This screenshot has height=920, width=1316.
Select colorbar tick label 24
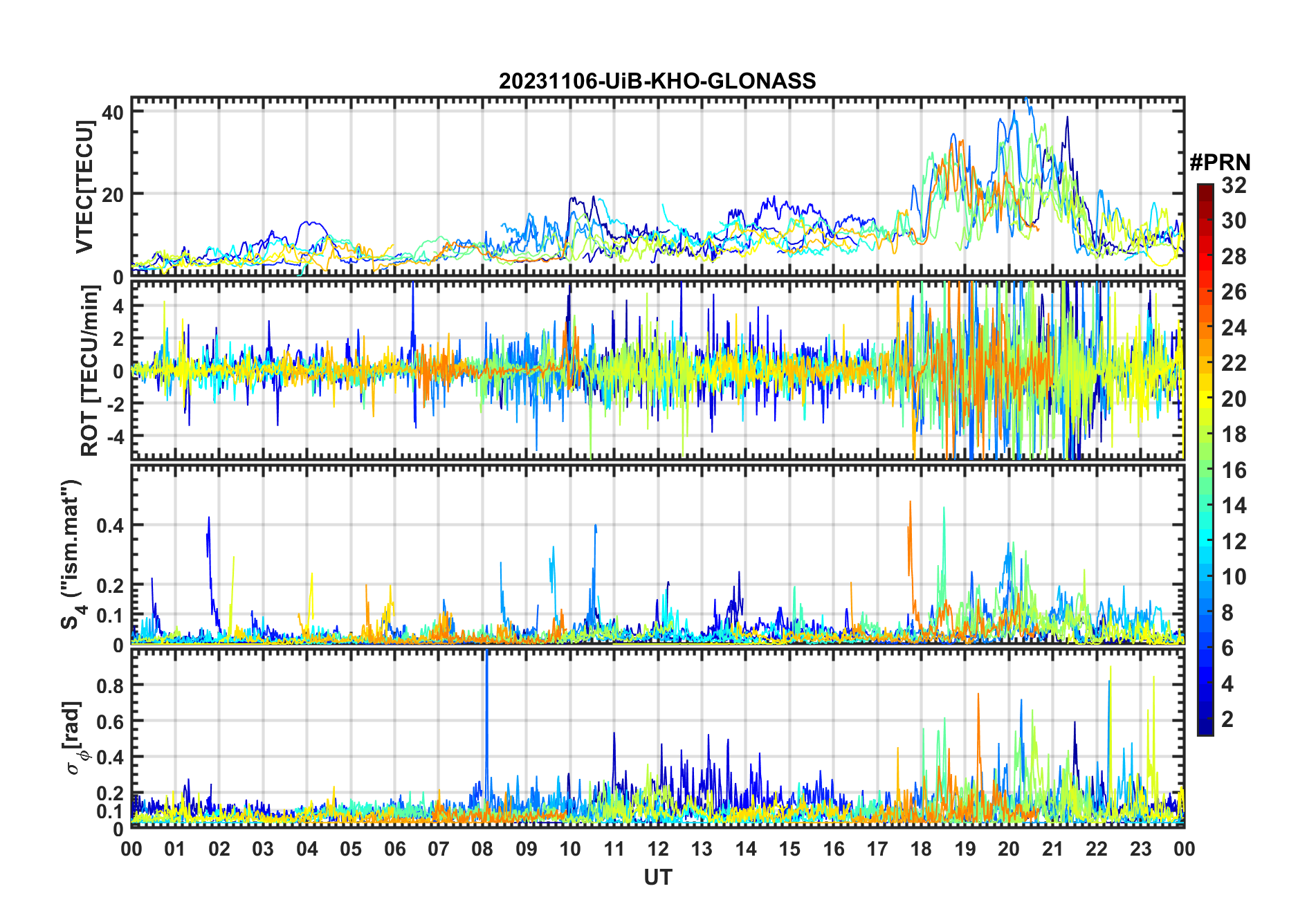tap(1234, 328)
